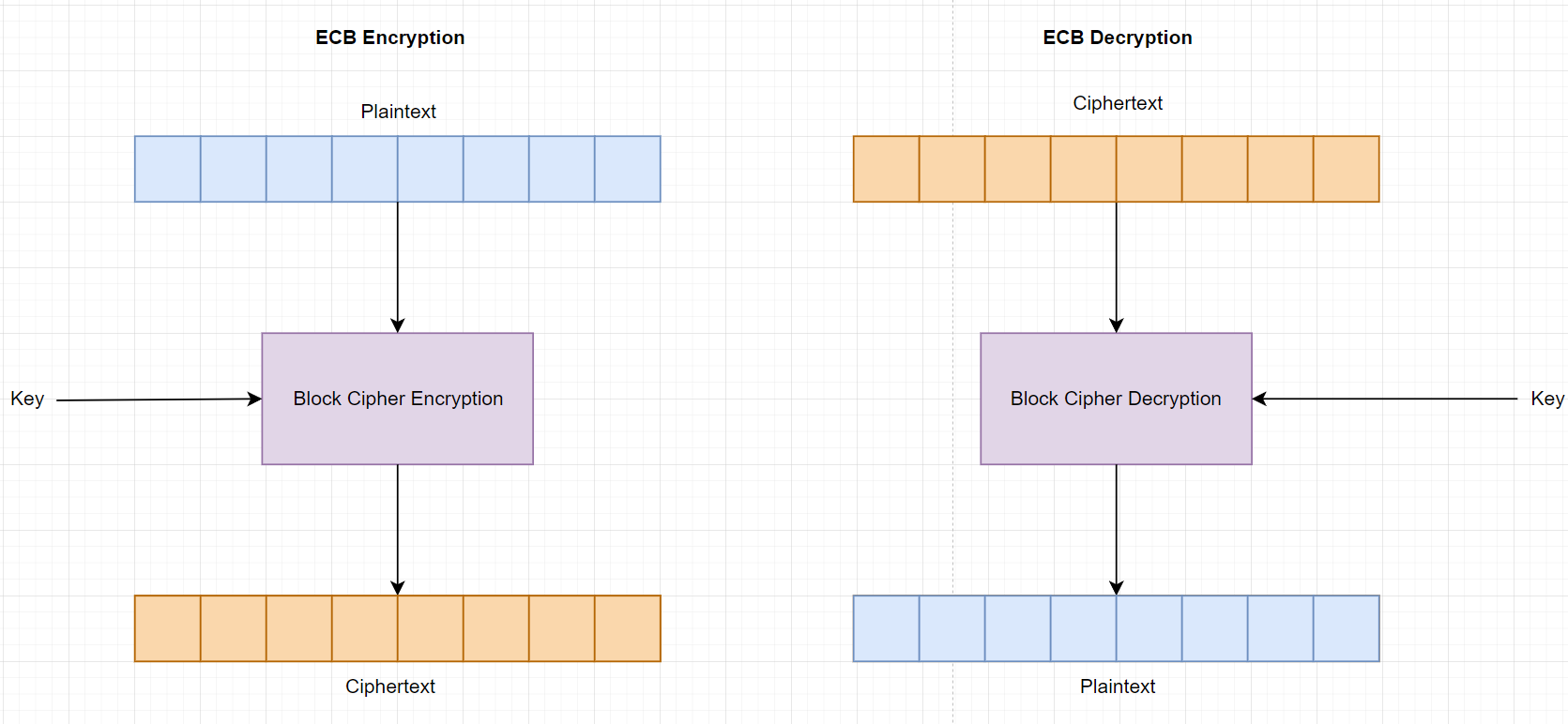
Task: Select arrow from right Key to decryption box
Action: (x=1384, y=399)
